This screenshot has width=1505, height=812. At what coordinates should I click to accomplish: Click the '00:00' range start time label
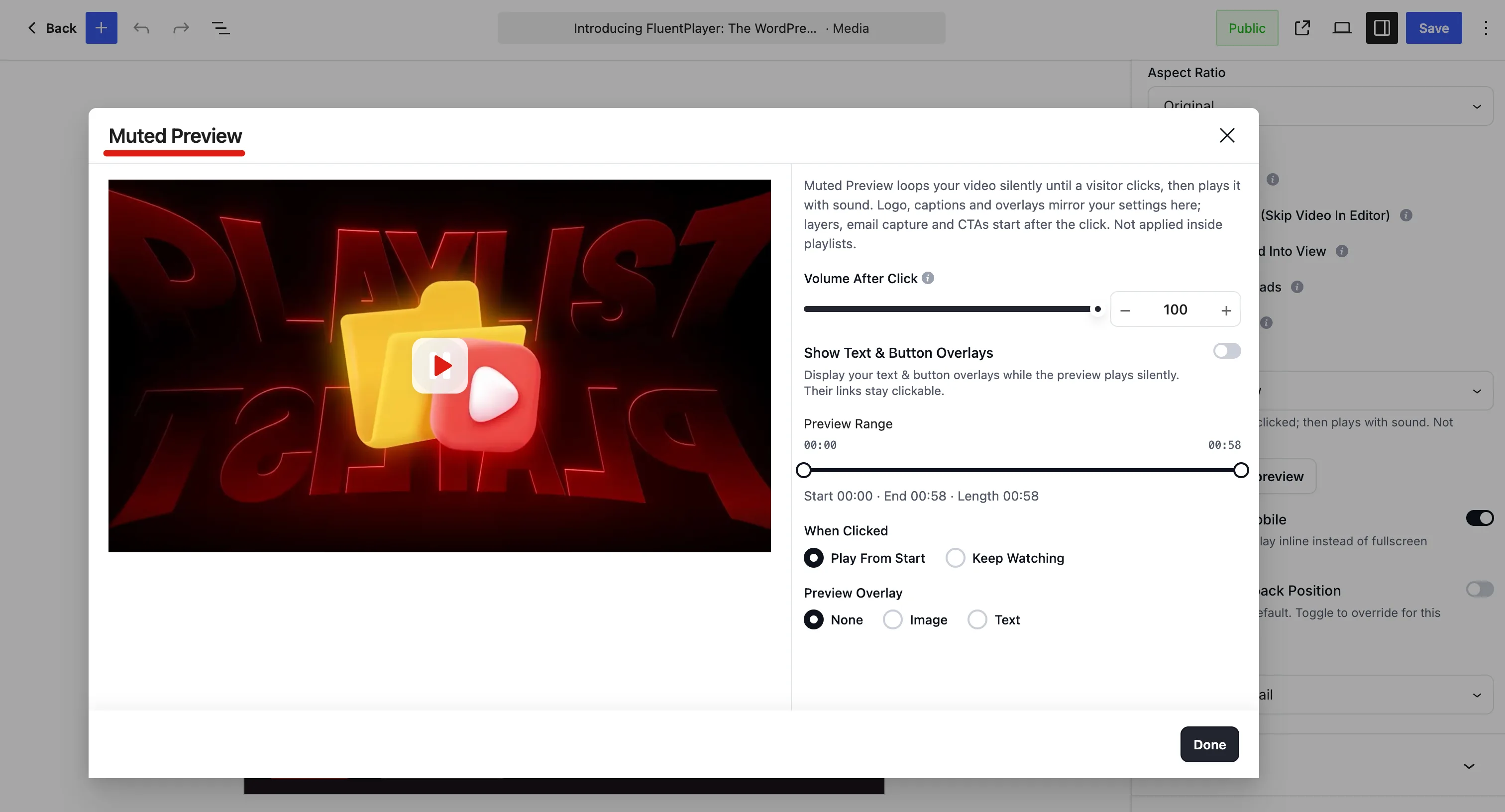[x=820, y=445]
